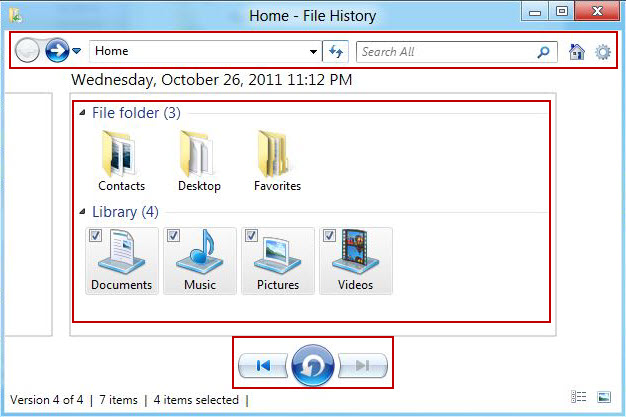Uncheck the Documents library checkbox
The width and height of the screenshot is (626, 417).
pyautogui.click(x=95, y=235)
